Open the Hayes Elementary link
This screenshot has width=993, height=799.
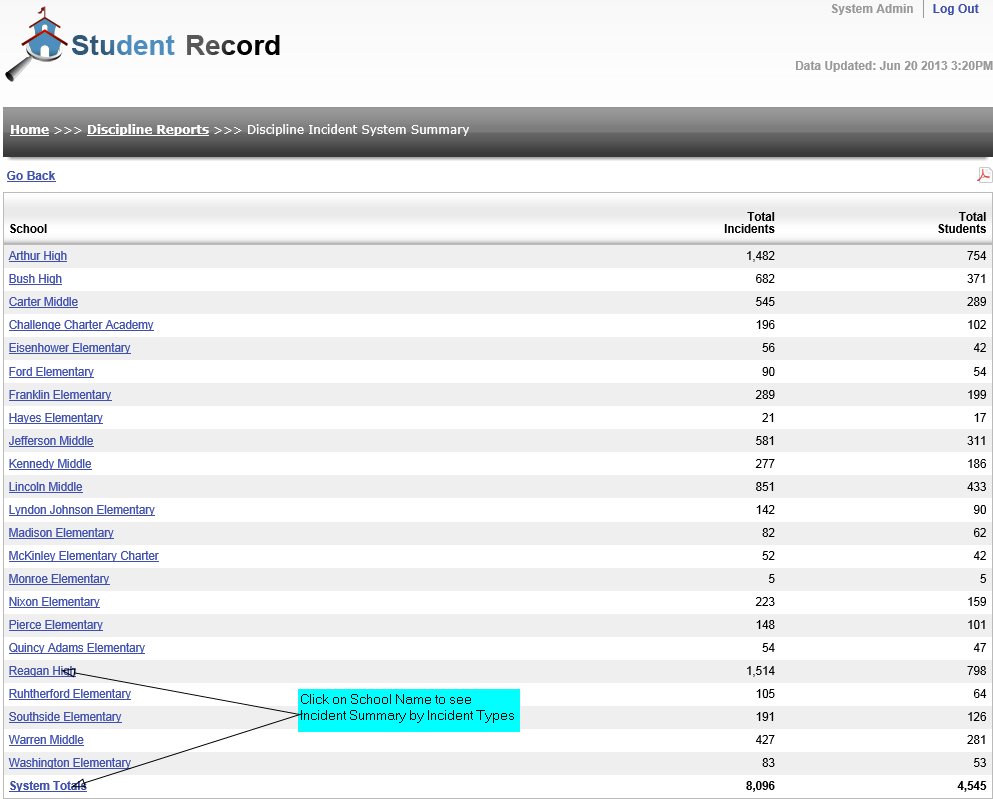tap(56, 418)
